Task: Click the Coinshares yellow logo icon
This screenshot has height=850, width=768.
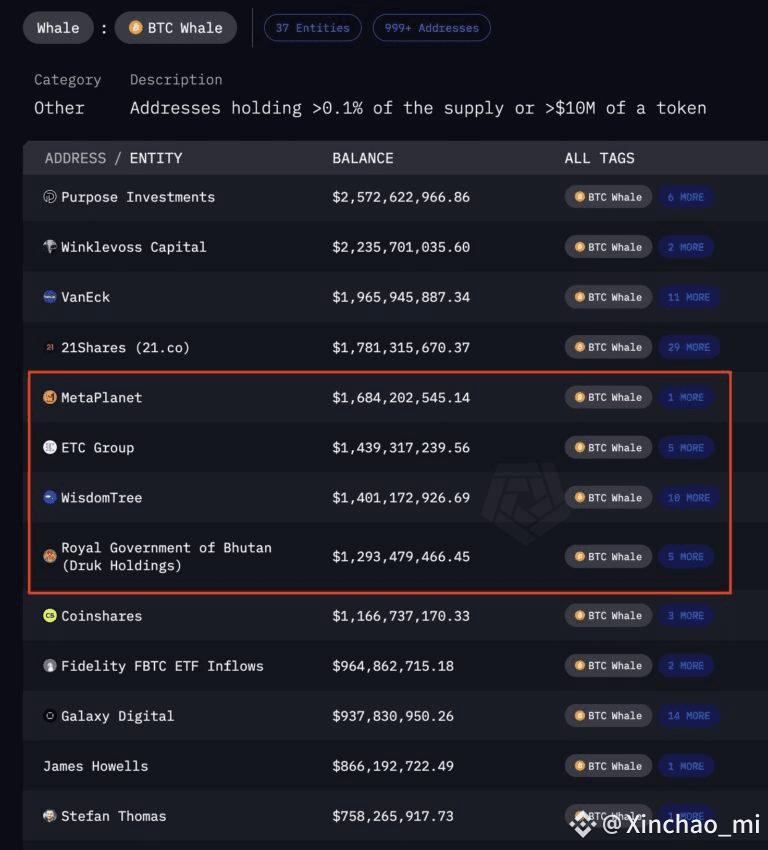Action: (50, 616)
